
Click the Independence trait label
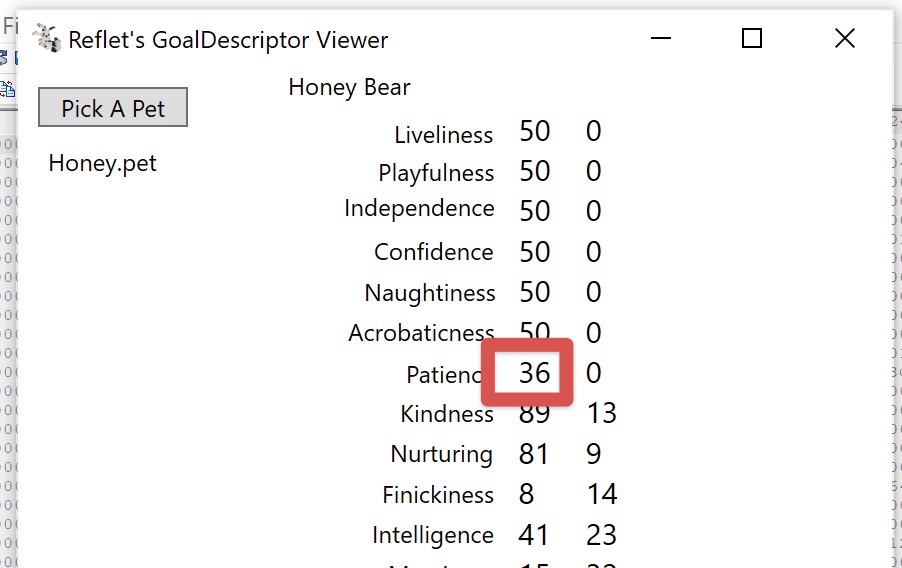pyautogui.click(x=419, y=208)
